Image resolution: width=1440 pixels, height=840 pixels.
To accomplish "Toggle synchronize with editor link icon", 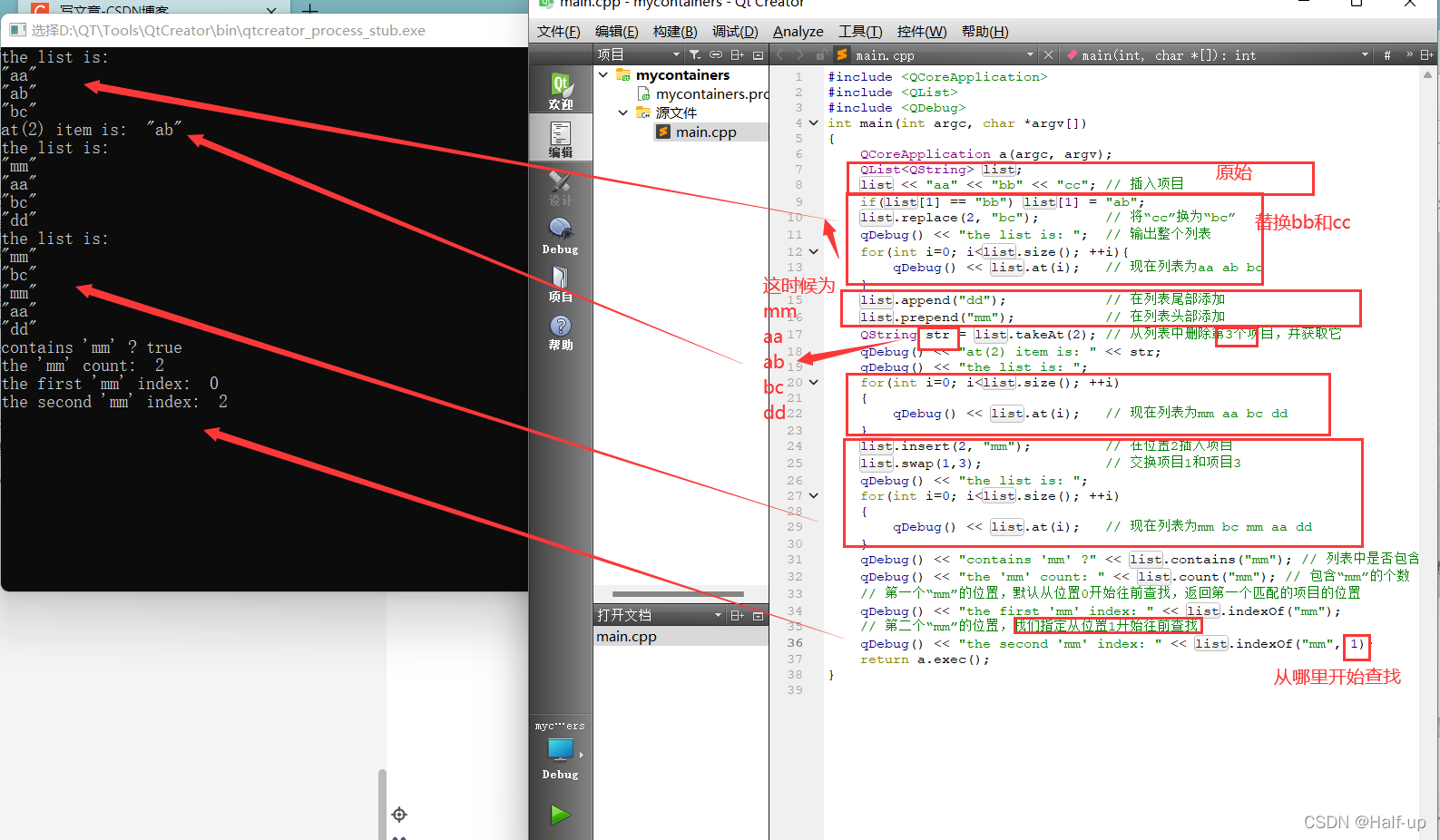I will pos(716,55).
